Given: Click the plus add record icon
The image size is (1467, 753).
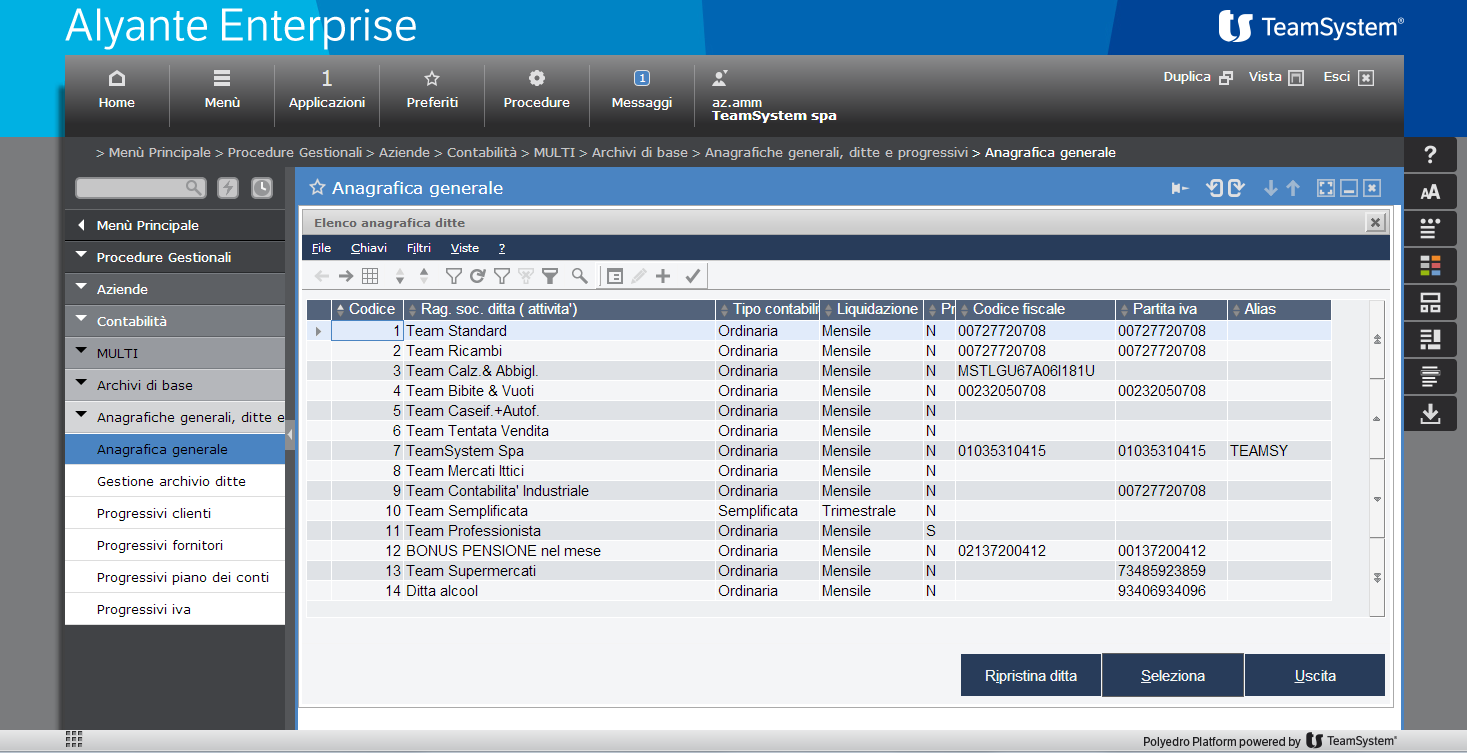Looking at the screenshot, I should pyautogui.click(x=662, y=276).
